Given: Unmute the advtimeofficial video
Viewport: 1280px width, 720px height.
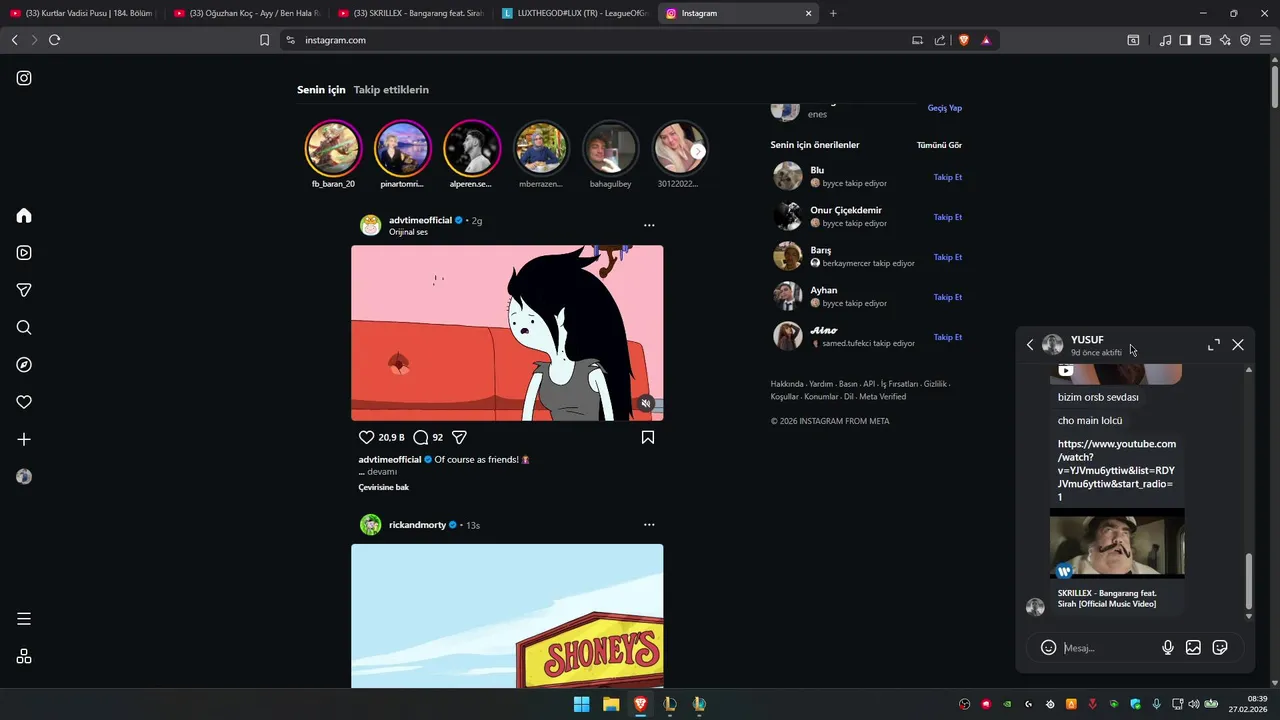Looking at the screenshot, I should 646,403.
